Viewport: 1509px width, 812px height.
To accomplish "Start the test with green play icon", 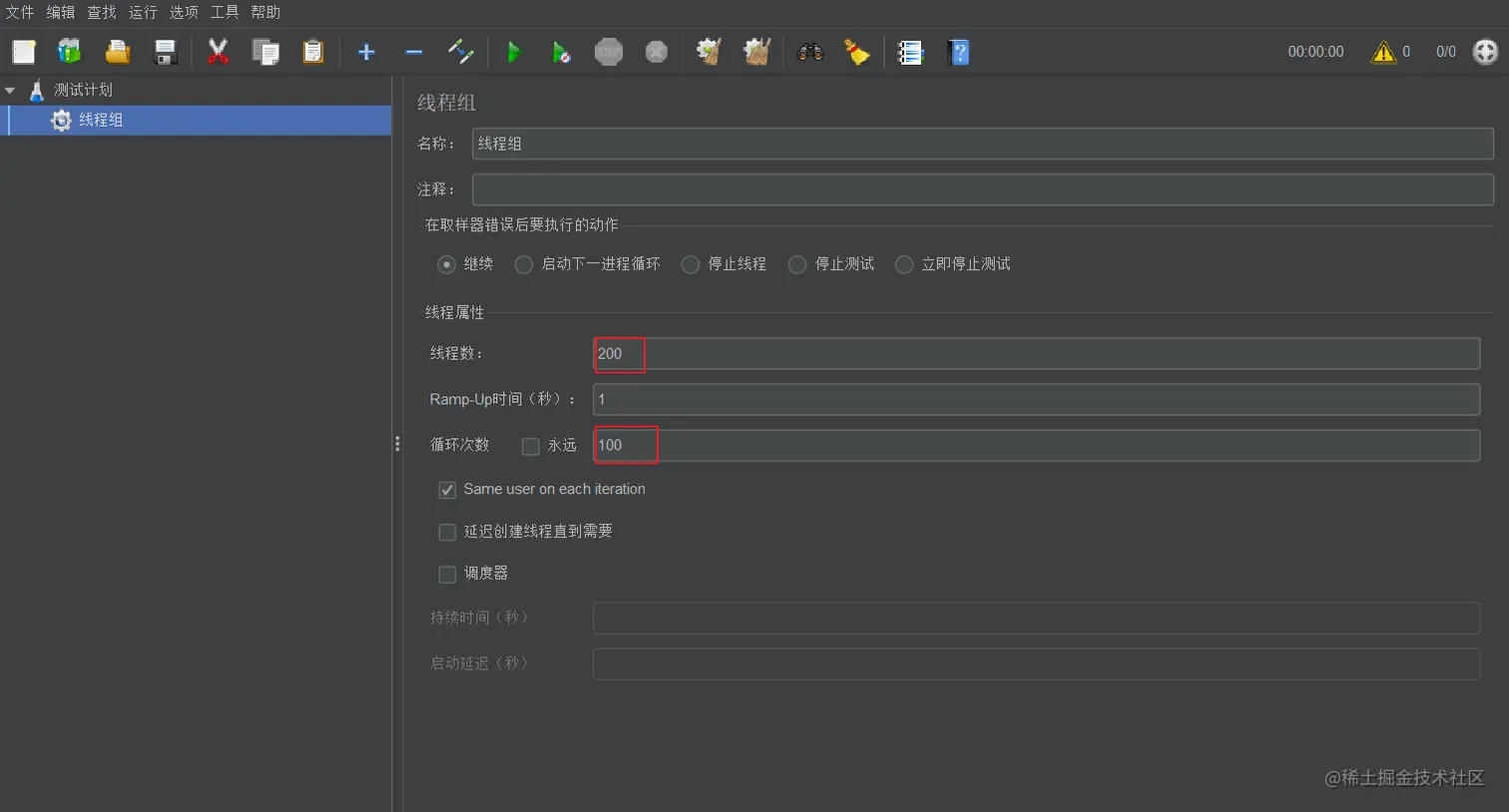I will tap(514, 52).
